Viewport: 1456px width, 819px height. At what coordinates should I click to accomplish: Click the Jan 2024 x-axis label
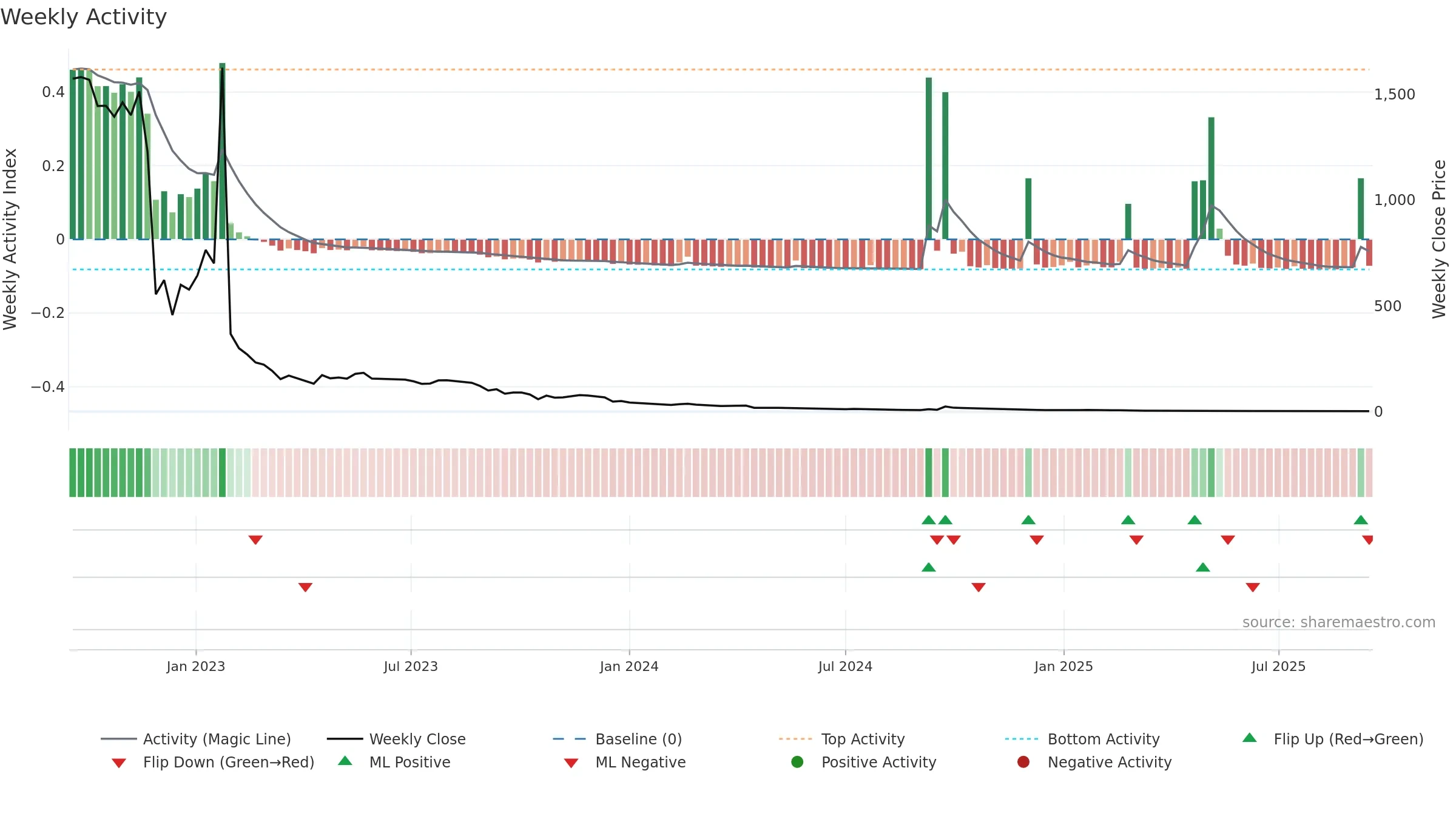[629, 666]
